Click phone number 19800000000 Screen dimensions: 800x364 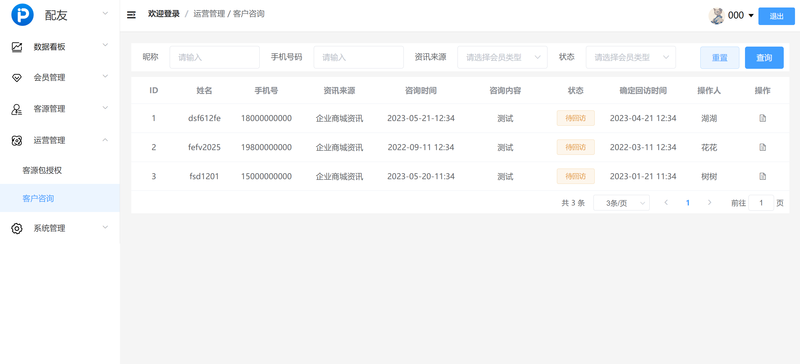[266, 148]
